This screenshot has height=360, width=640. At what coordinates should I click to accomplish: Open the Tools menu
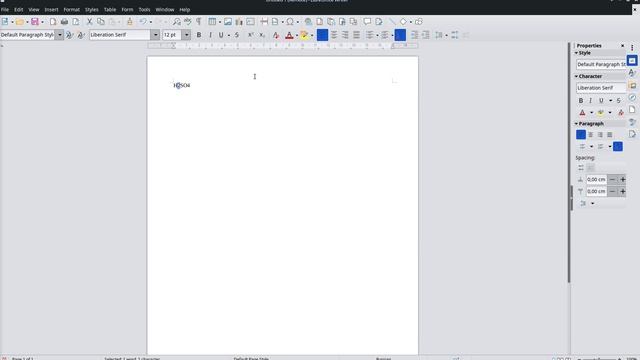click(x=144, y=9)
